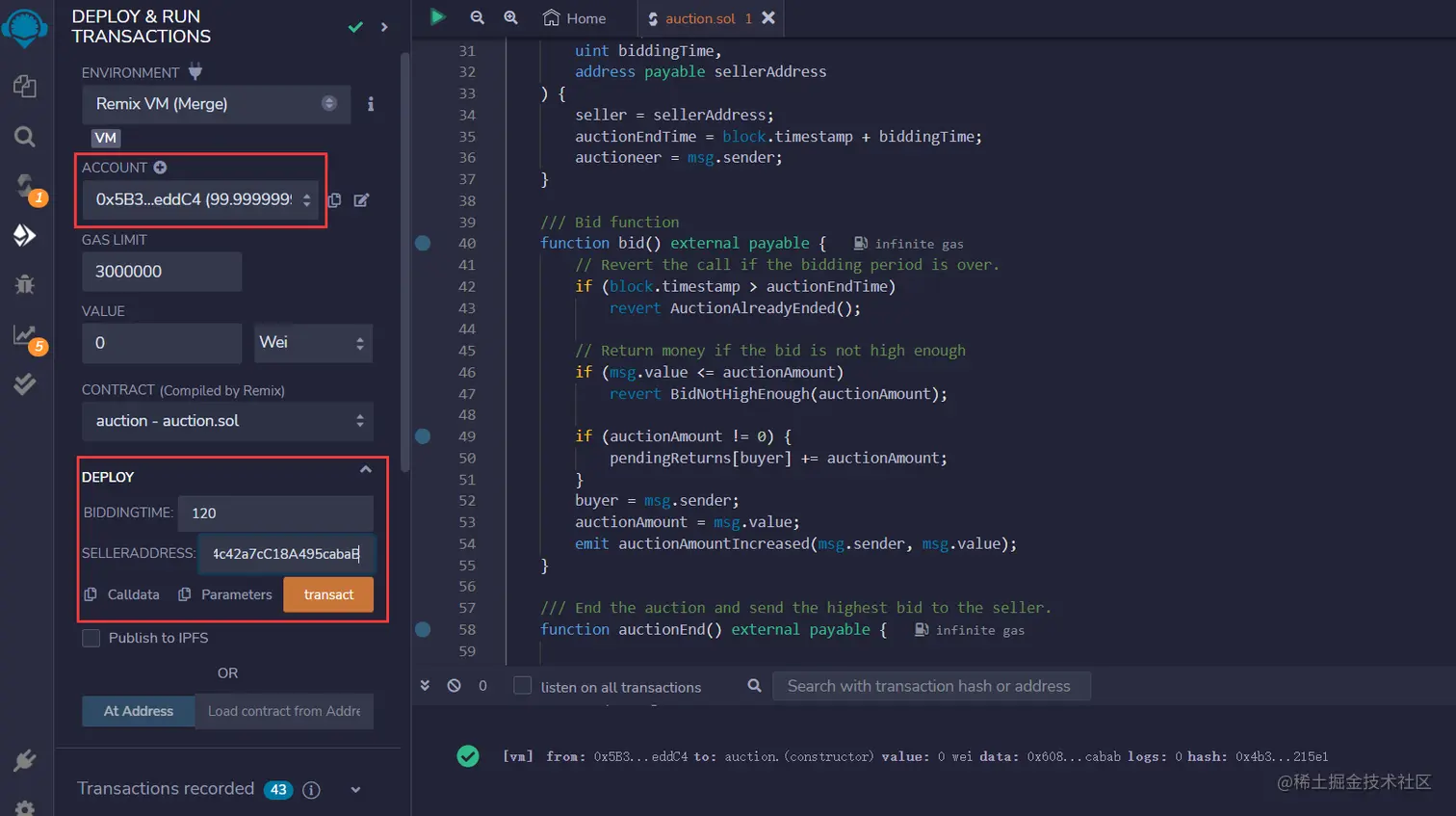Image resolution: width=1456 pixels, height=816 pixels.
Task: Click the deploy panel vertical scrollbar
Action: [405, 260]
